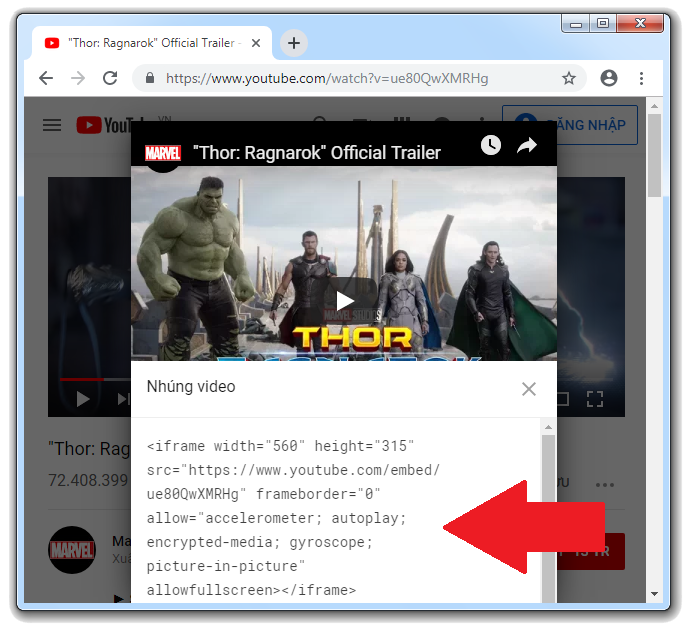The width and height of the screenshot is (690, 631).
Task: Bookmark this page with the star icon
Action: click(568, 78)
